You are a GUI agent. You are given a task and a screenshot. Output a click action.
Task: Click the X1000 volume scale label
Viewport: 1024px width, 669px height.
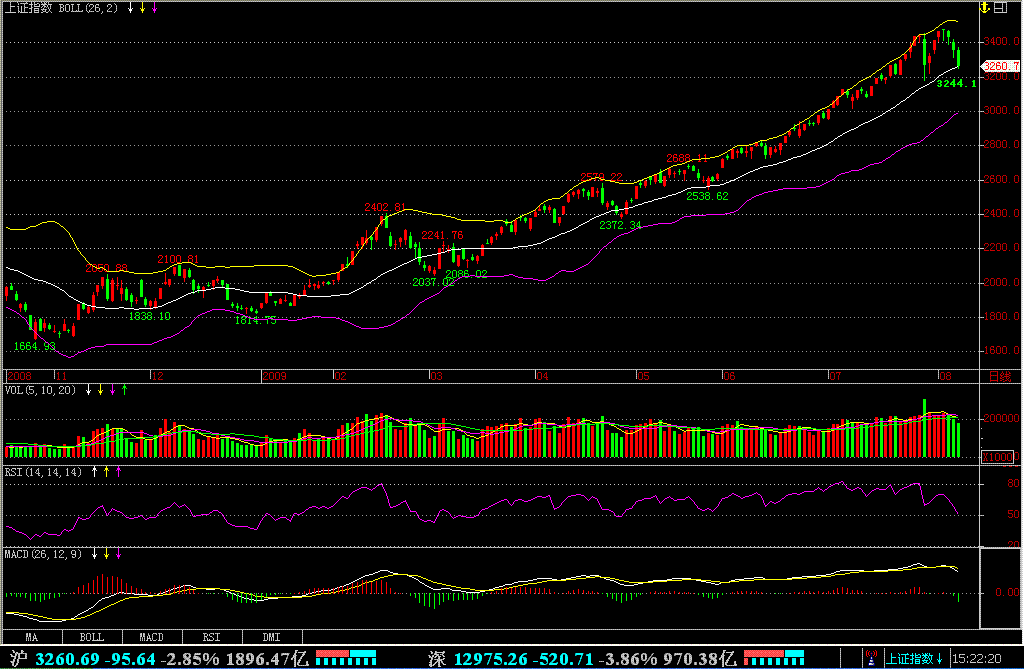pos(997,457)
